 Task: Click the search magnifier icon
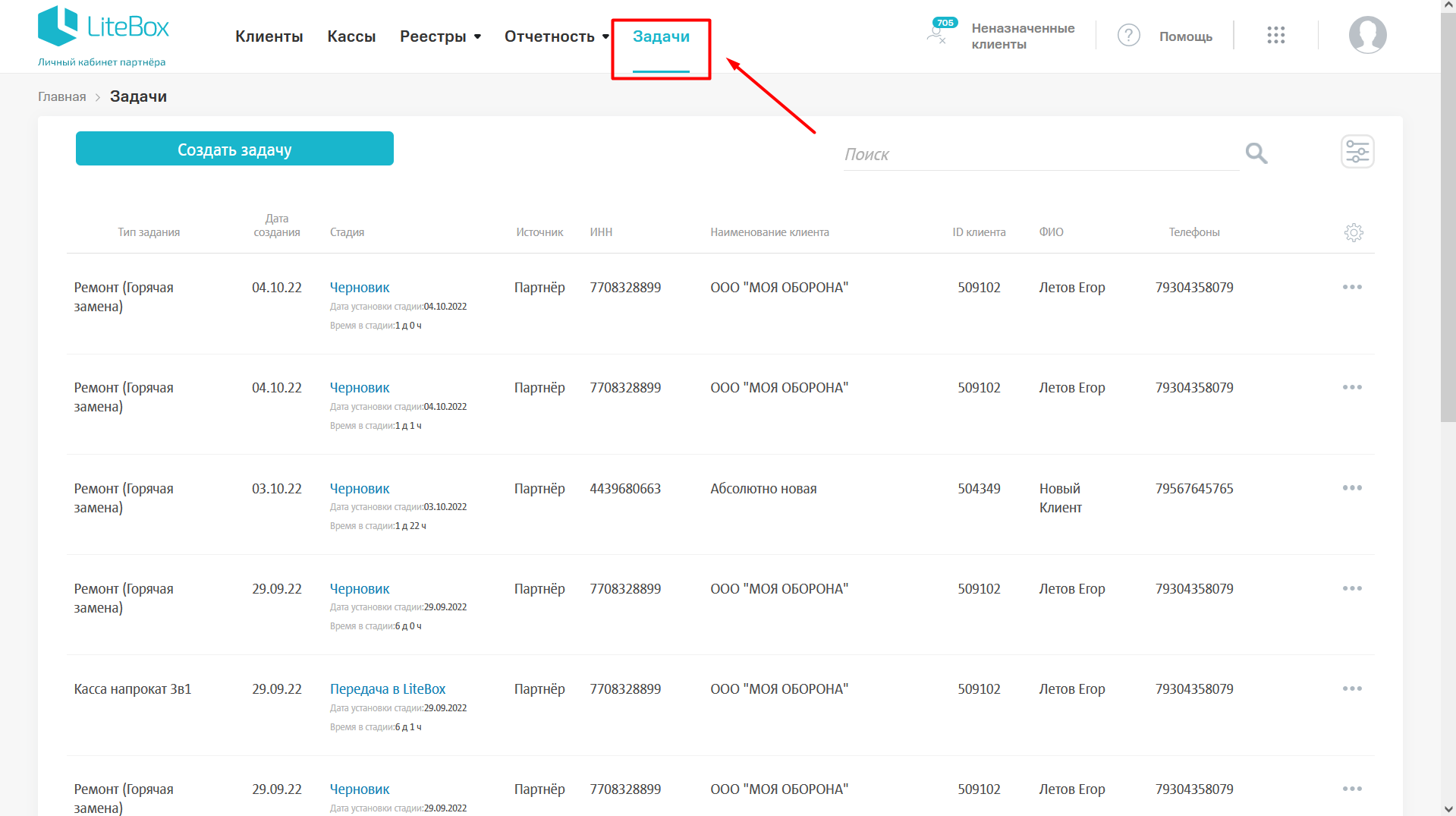pyautogui.click(x=1256, y=153)
